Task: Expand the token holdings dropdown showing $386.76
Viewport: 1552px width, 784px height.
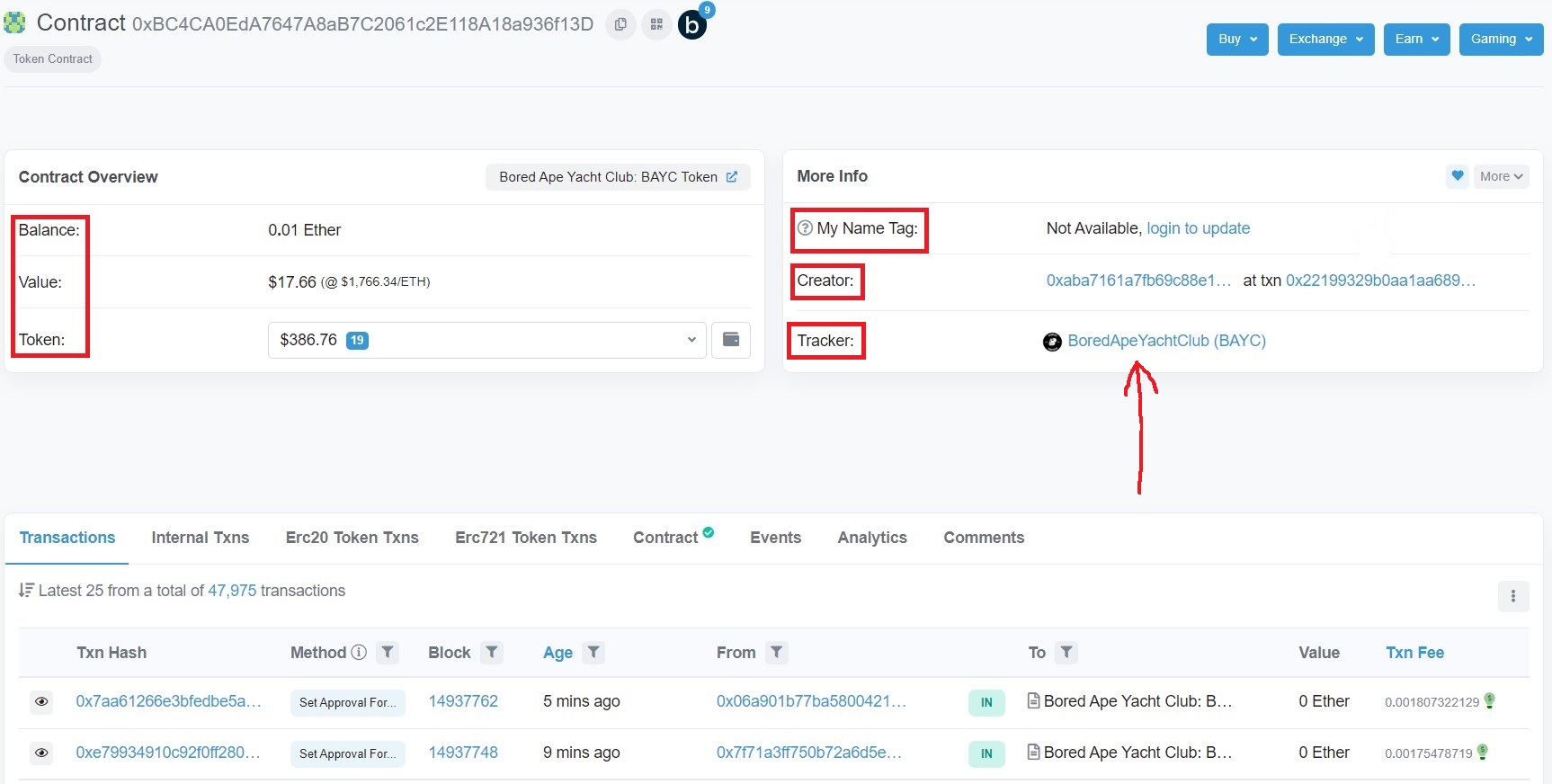Action: (486, 340)
